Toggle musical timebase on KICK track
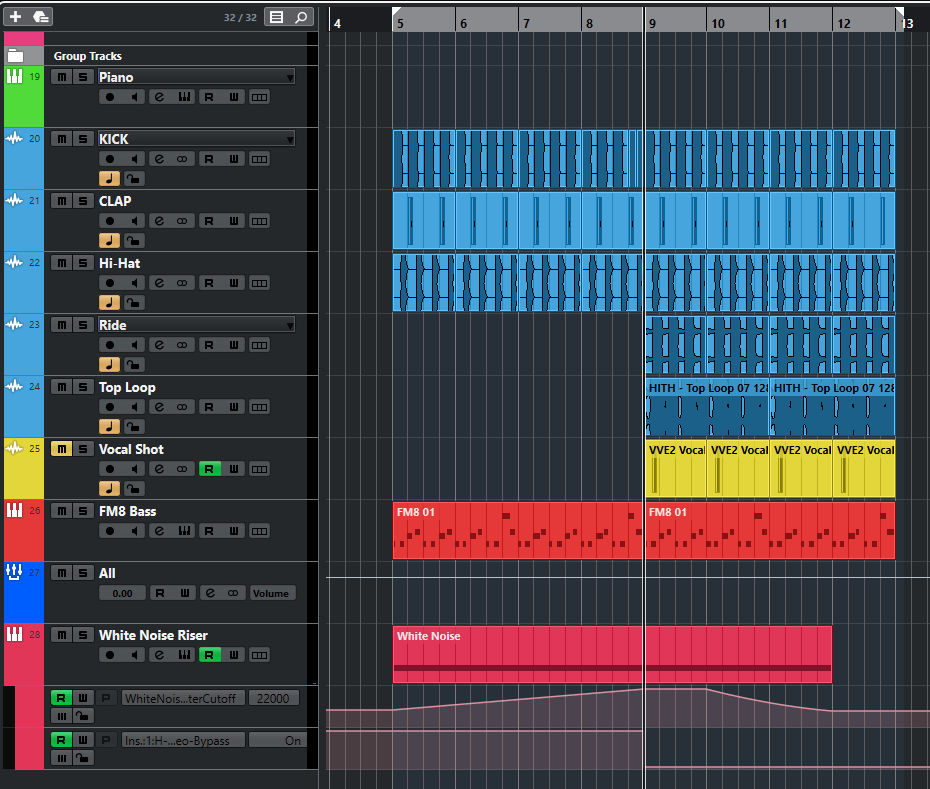This screenshot has height=789, width=930. tap(109, 179)
